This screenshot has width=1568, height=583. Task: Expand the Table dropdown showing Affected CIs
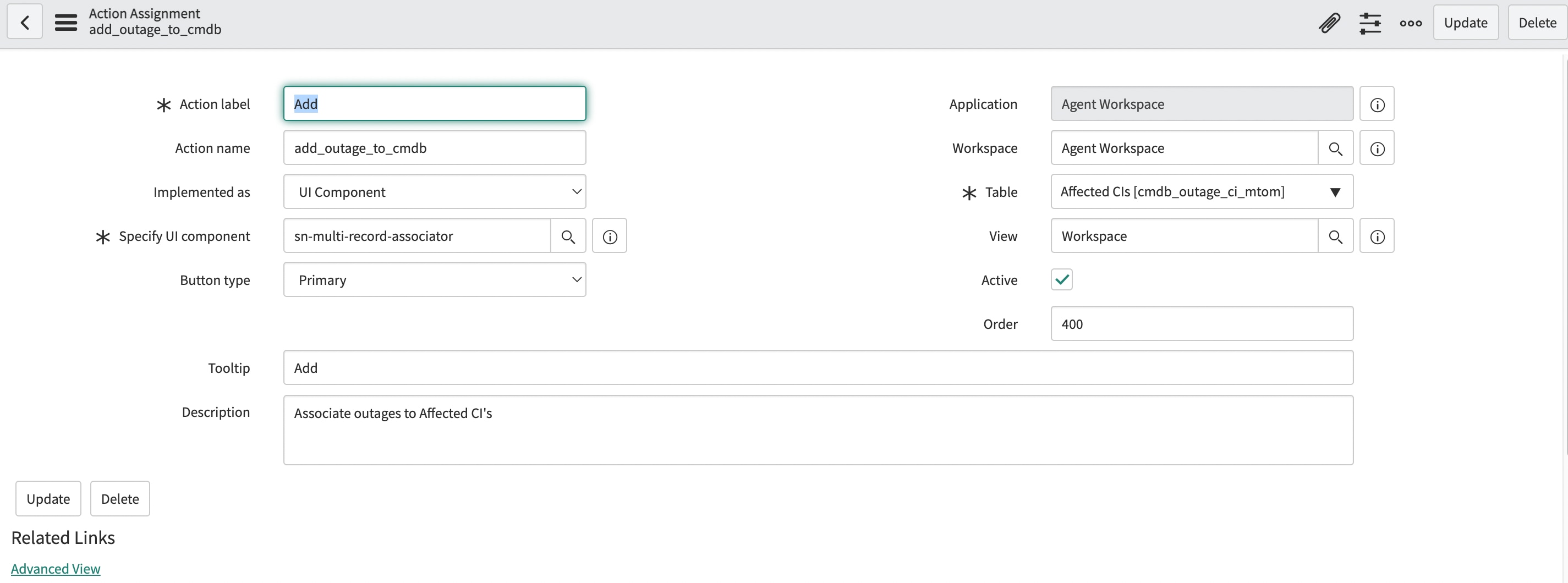coord(1335,192)
